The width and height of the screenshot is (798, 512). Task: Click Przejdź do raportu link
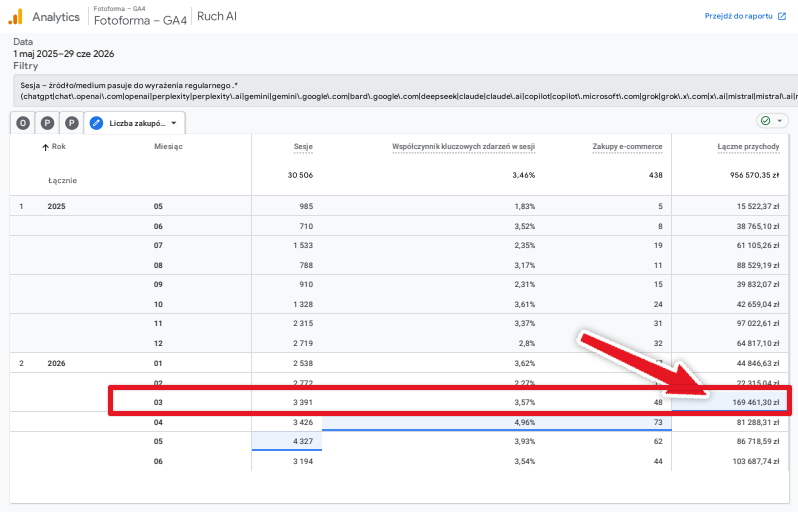click(738, 16)
